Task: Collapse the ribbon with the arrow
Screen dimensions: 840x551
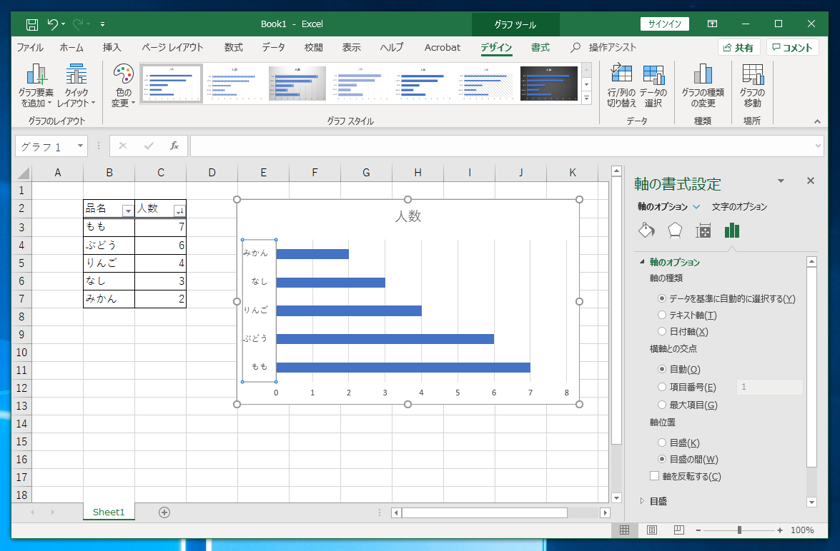Action: click(817, 122)
